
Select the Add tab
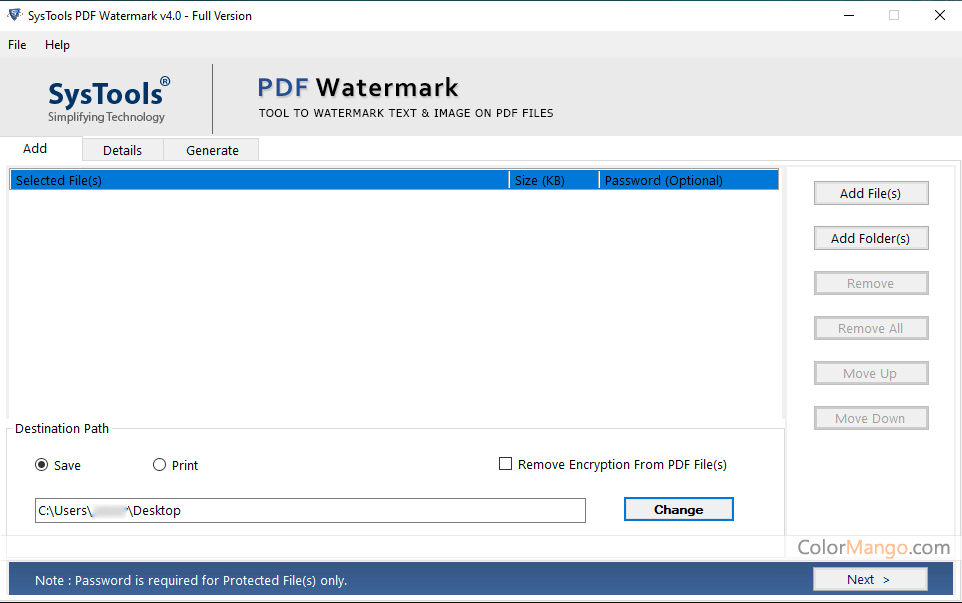(x=35, y=149)
